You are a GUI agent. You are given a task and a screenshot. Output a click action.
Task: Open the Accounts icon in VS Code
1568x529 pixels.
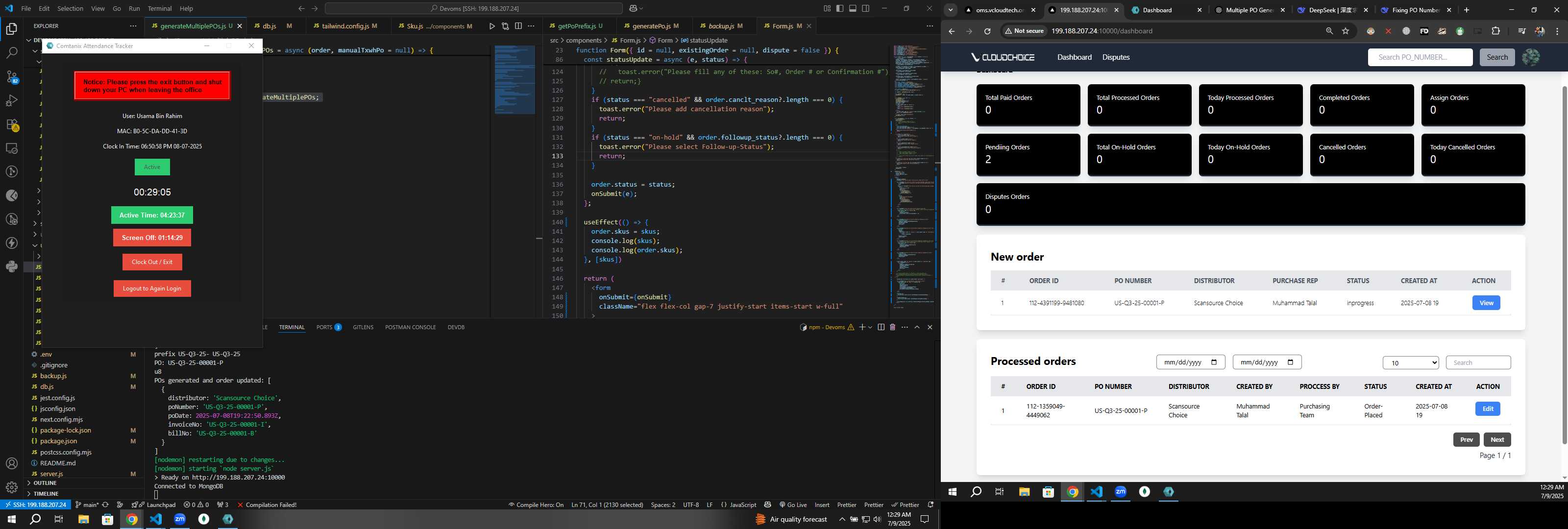click(x=12, y=464)
